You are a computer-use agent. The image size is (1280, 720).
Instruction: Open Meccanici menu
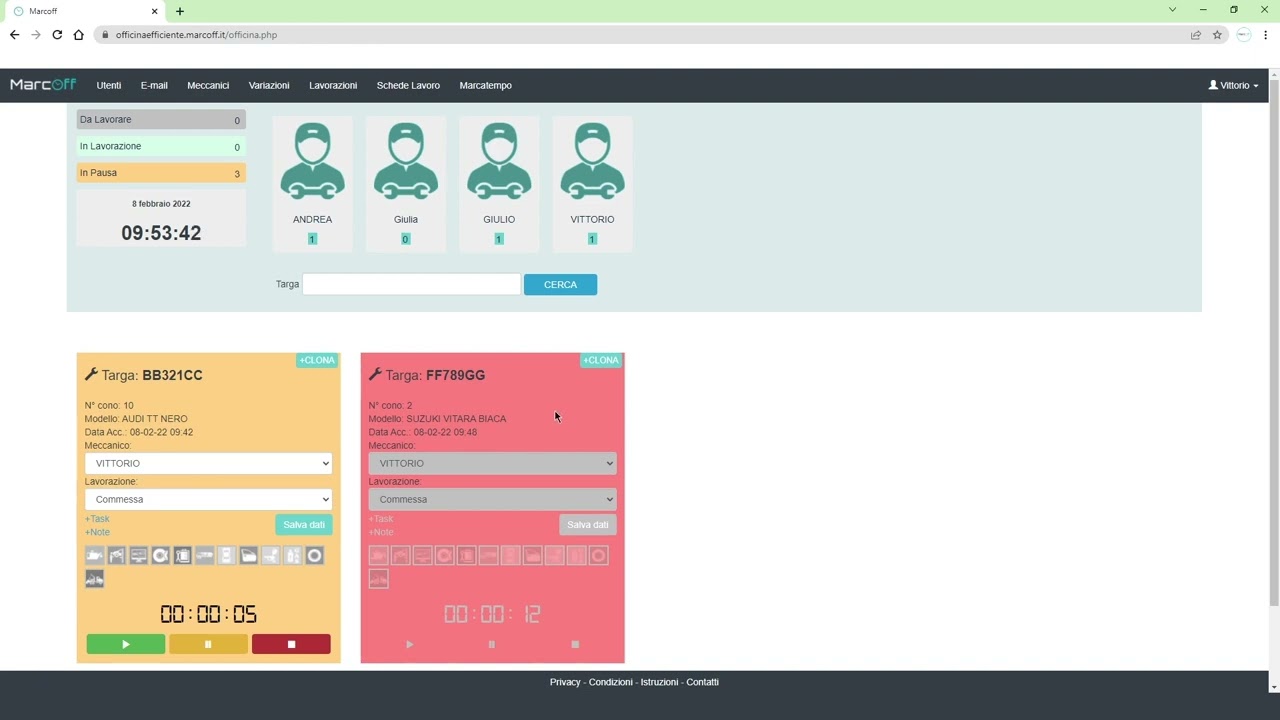click(x=208, y=85)
